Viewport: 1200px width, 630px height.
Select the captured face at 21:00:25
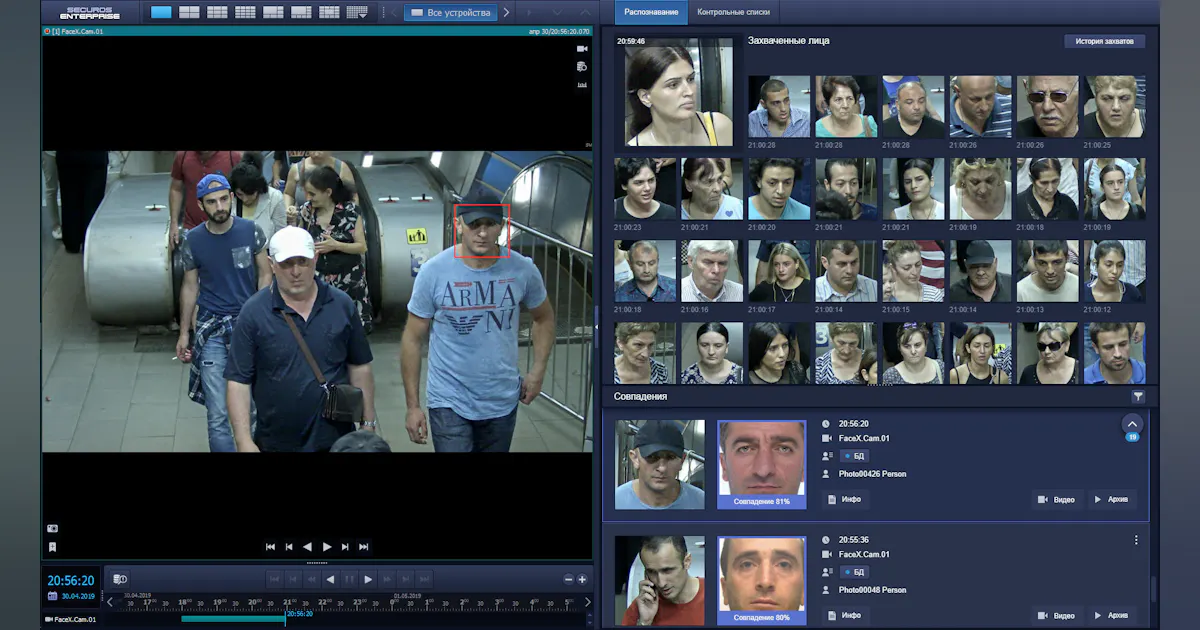1115,106
